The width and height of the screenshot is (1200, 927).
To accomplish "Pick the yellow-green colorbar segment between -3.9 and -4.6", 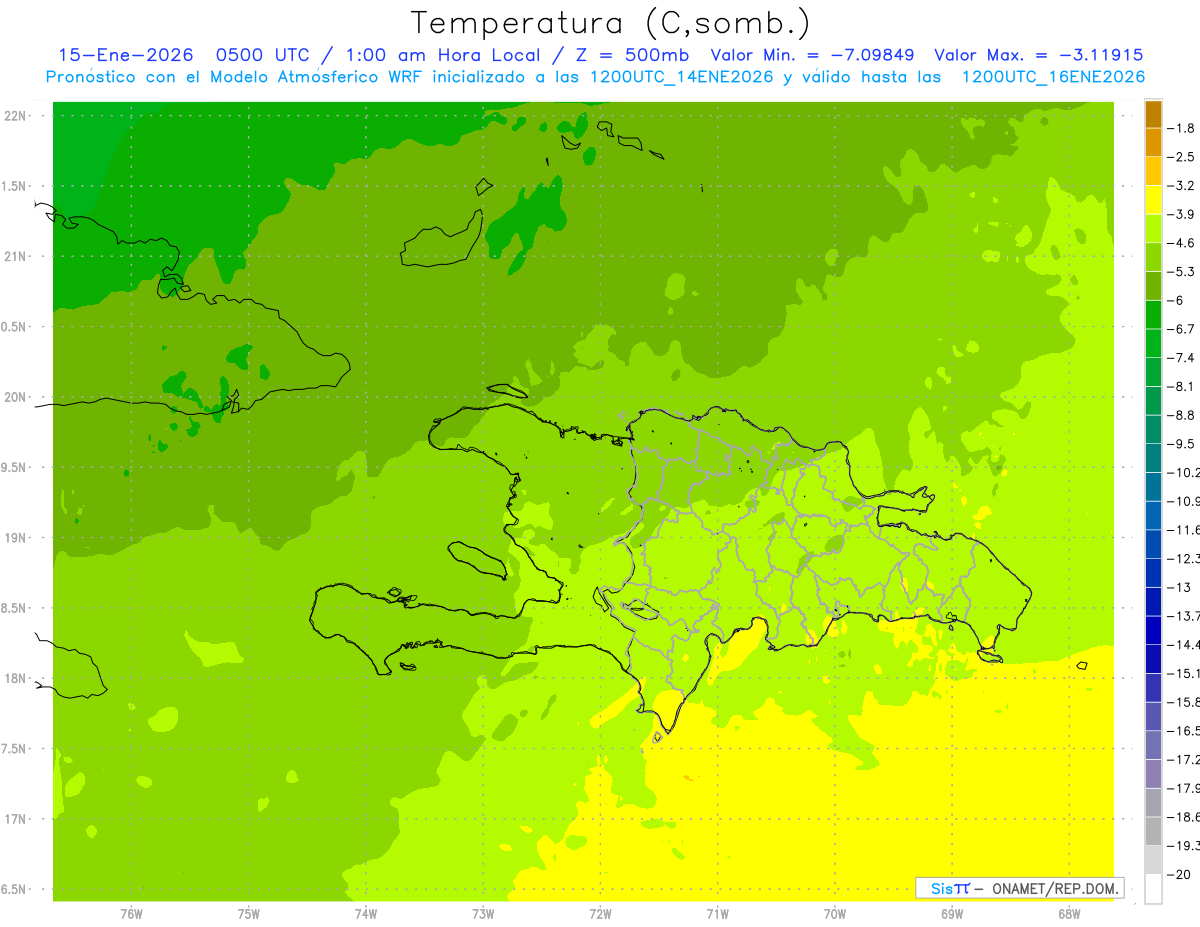I will click(1153, 229).
